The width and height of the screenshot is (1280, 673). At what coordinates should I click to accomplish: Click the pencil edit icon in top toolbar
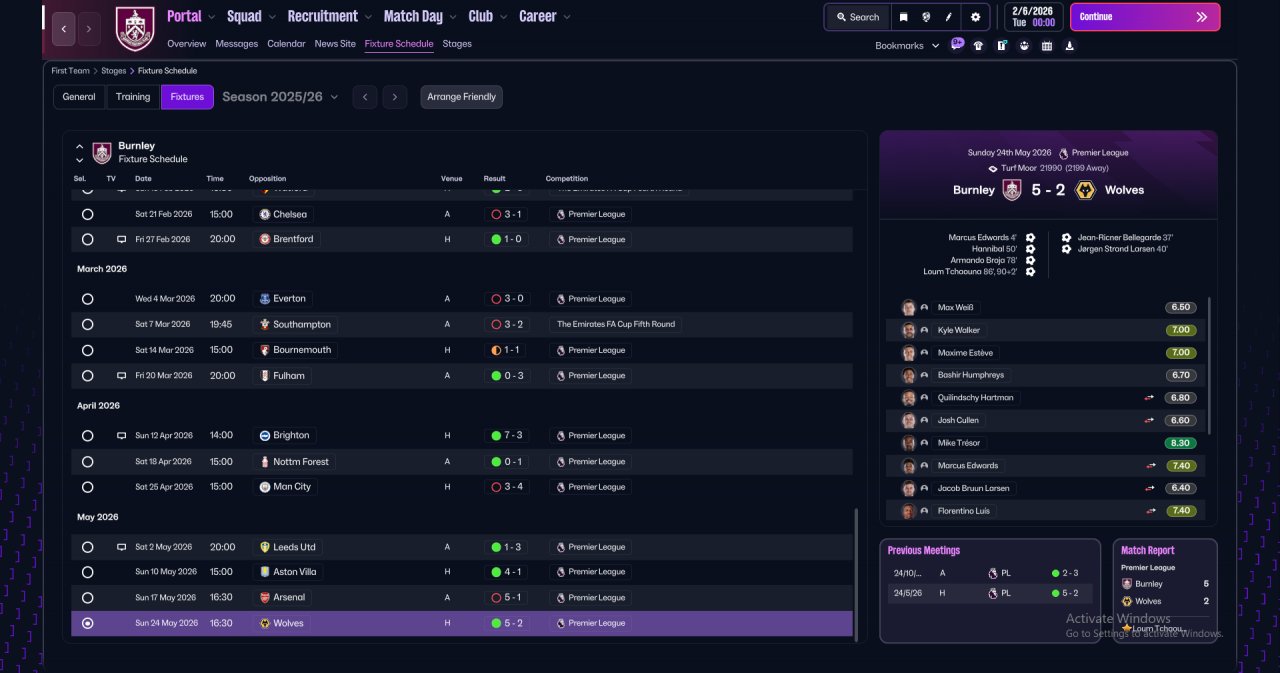(948, 17)
